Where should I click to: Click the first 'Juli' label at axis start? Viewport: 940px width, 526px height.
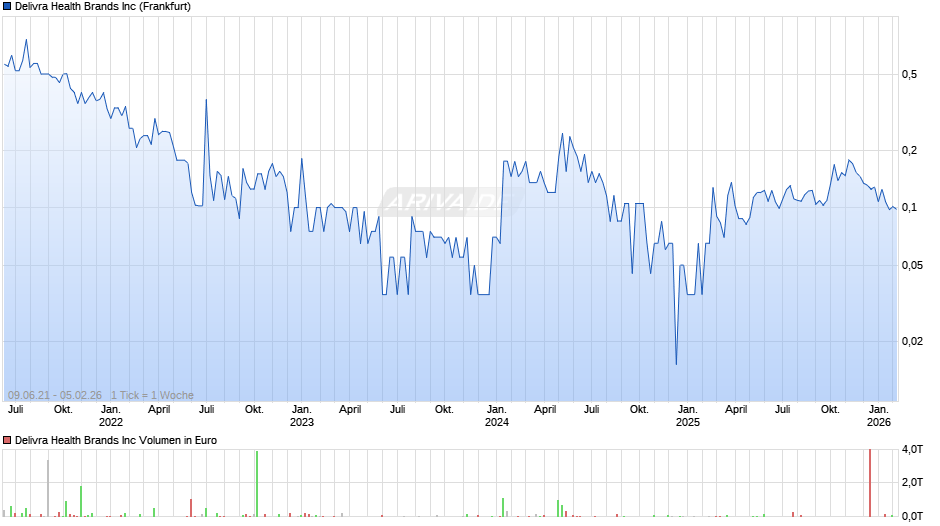click(16, 410)
